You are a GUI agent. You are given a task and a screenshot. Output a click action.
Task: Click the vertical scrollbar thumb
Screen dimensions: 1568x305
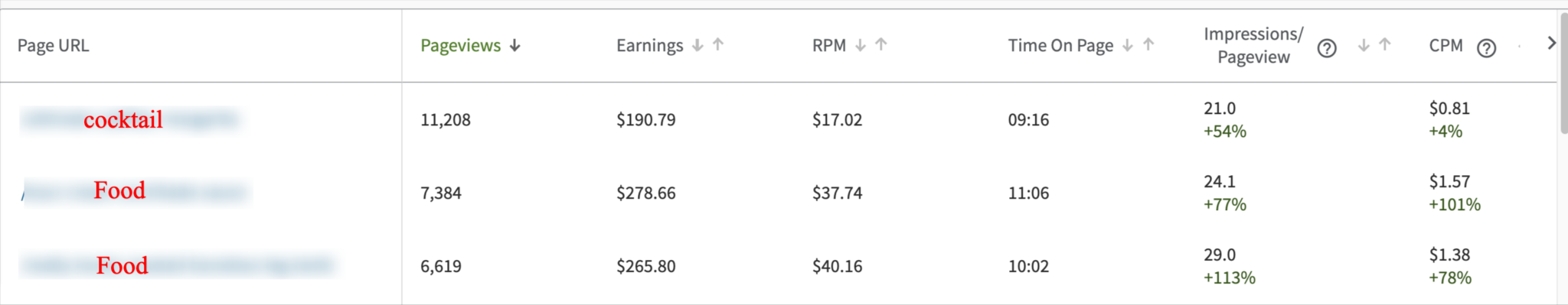click(1563, 73)
